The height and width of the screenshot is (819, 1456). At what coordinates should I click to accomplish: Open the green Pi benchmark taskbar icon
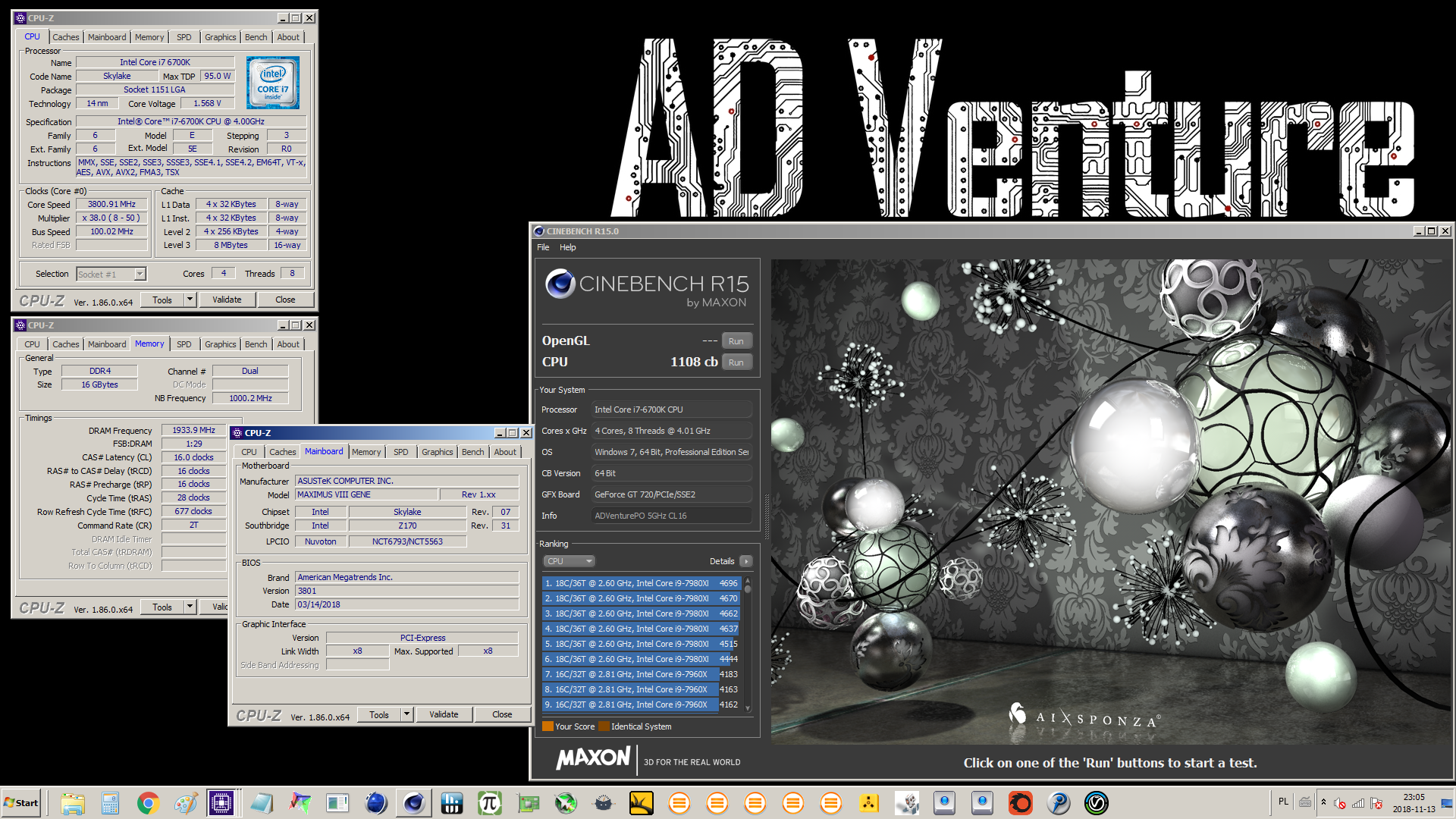(x=490, y=803)
